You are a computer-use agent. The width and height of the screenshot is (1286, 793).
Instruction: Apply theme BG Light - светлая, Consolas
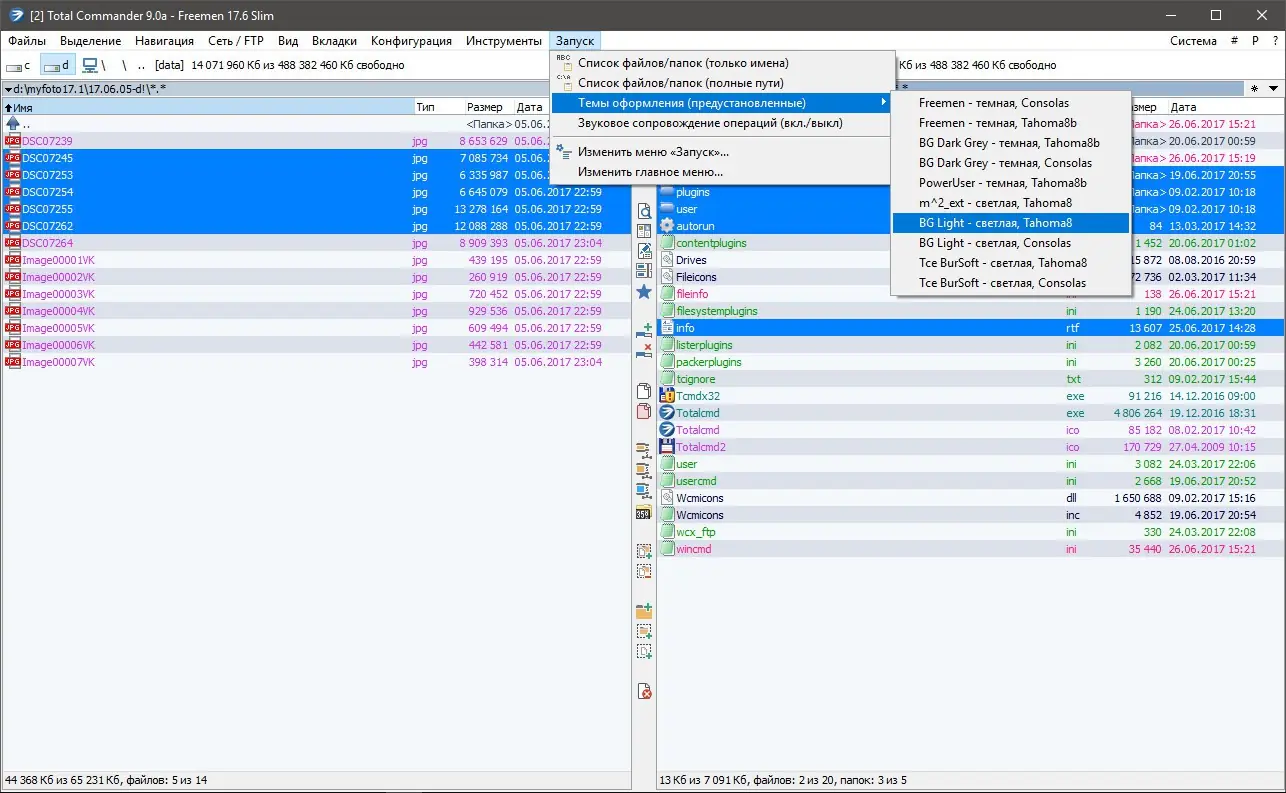(x=1010, y=243)
